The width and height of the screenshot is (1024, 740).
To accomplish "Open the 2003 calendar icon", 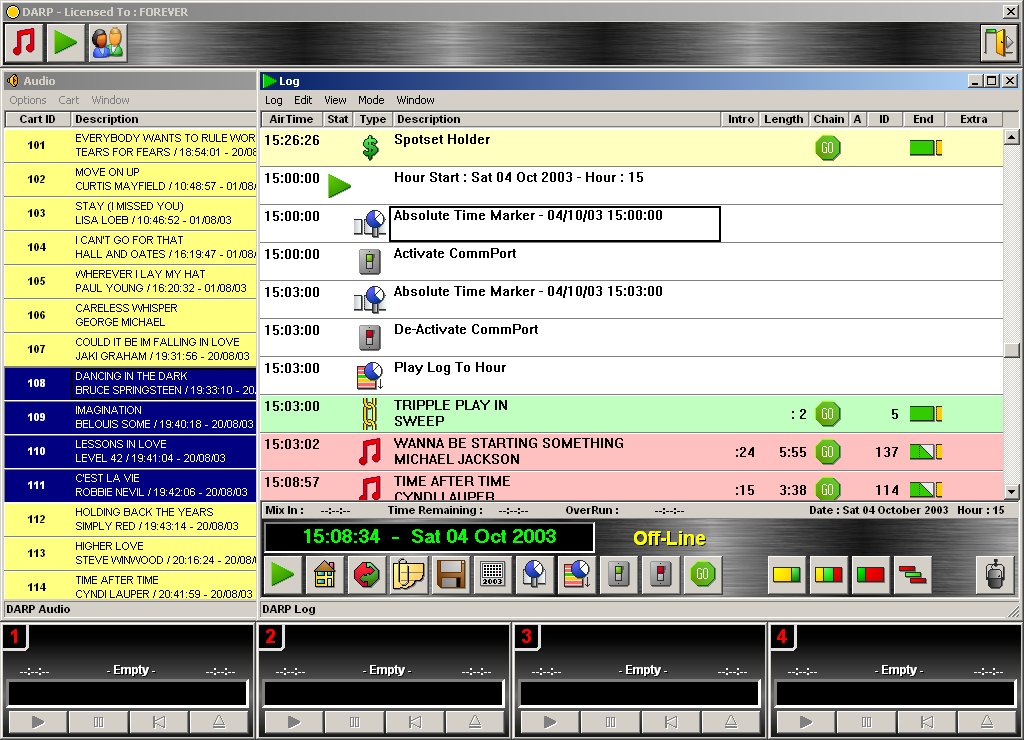I will (x=493, y=575).
